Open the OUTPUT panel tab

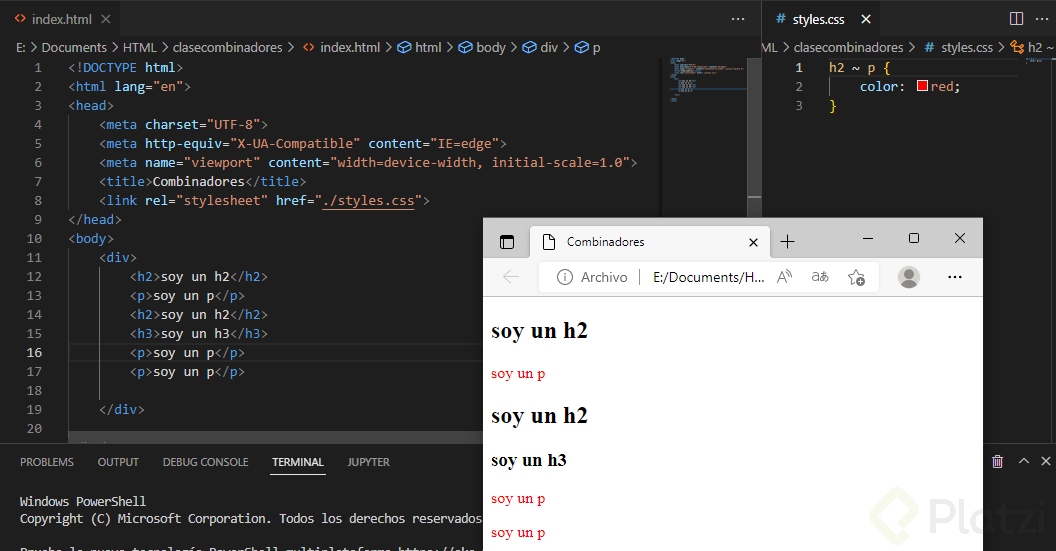(118, 462)
